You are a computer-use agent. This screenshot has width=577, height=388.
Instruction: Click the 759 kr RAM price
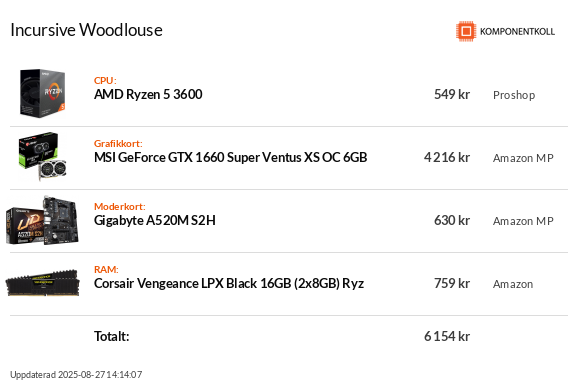tap(452, 283)
